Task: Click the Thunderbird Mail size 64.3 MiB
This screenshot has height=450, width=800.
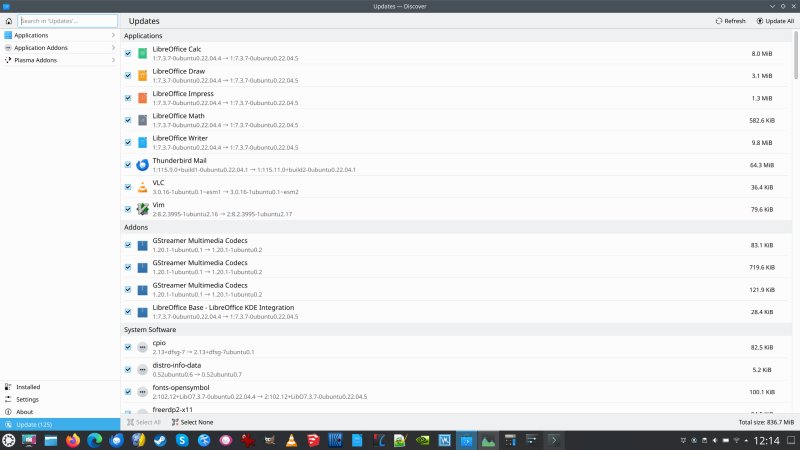Action: pyautogui.click(x=762, y=165)
